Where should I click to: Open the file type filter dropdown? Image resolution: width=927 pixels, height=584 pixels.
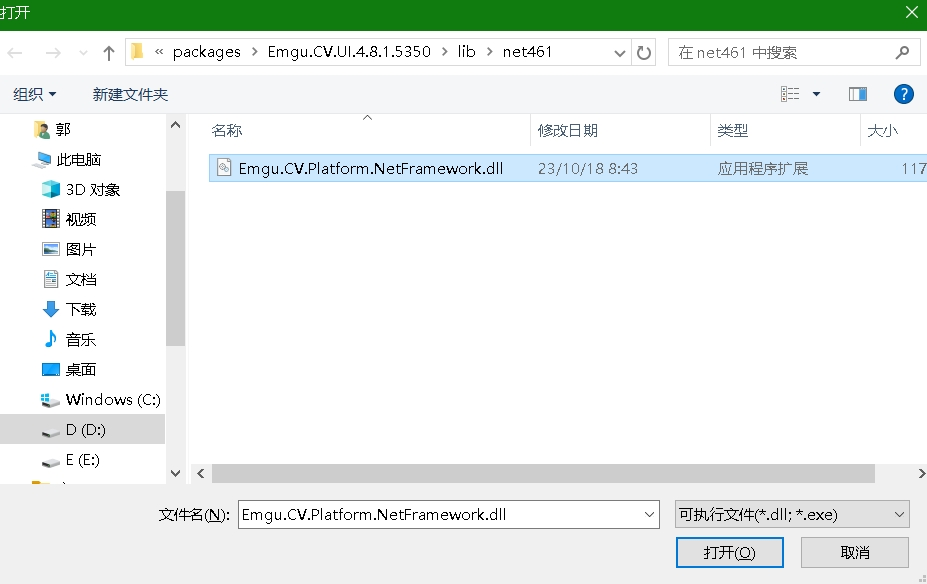[791, 513]
